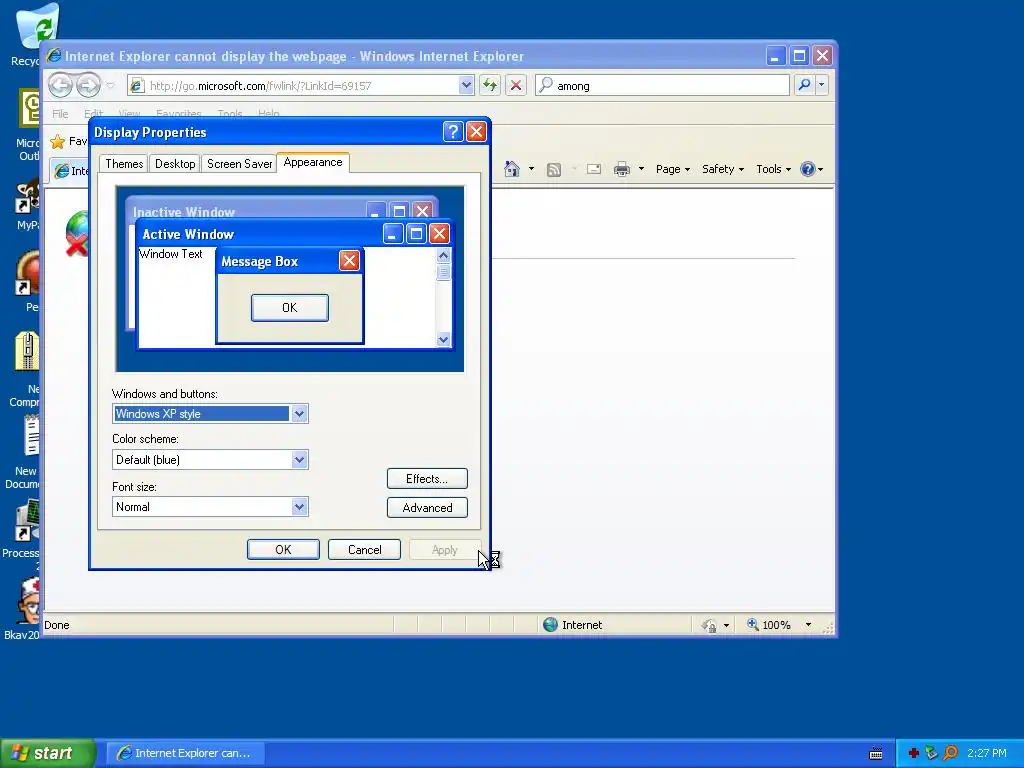This screenshot has height=768, width=1024.
Task: Click the Read Mail envelope icon in IE toolbar
Action: click(x=594, y=169)
